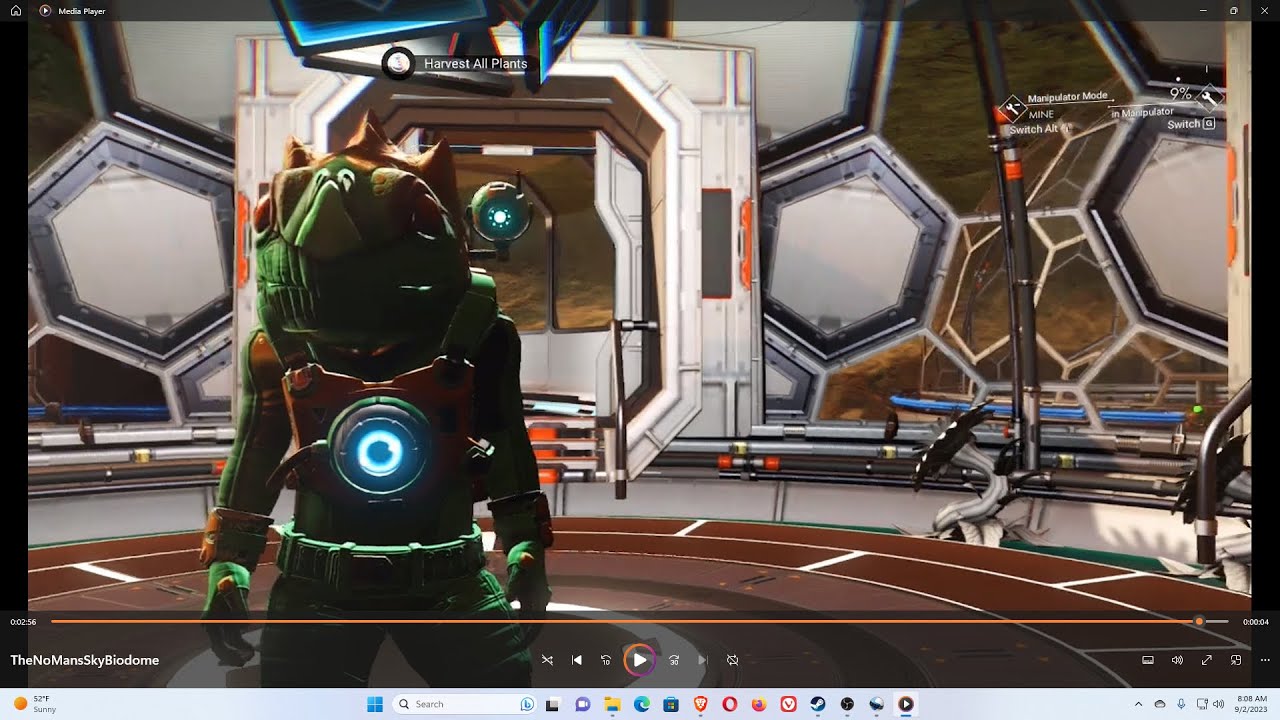Click the Manipulator Mode MINE indicator
The image size is (1280, 720).
coord(1055,105)
